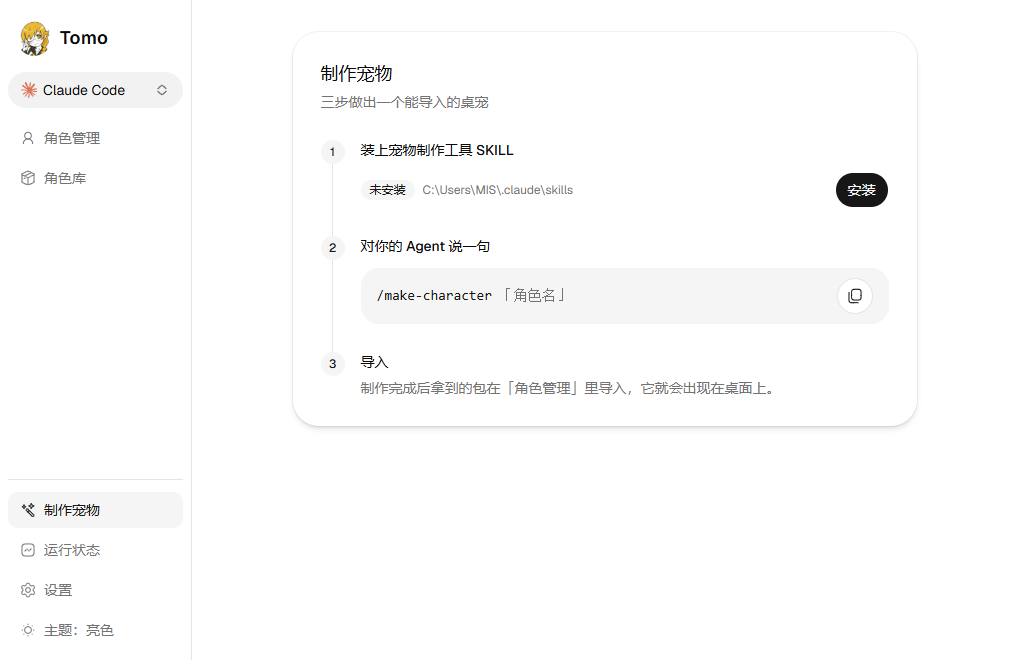The height and width of the screenshot is (660, 1017).
Task: Click the Tomo avatar logo
Action: (34, 38)
